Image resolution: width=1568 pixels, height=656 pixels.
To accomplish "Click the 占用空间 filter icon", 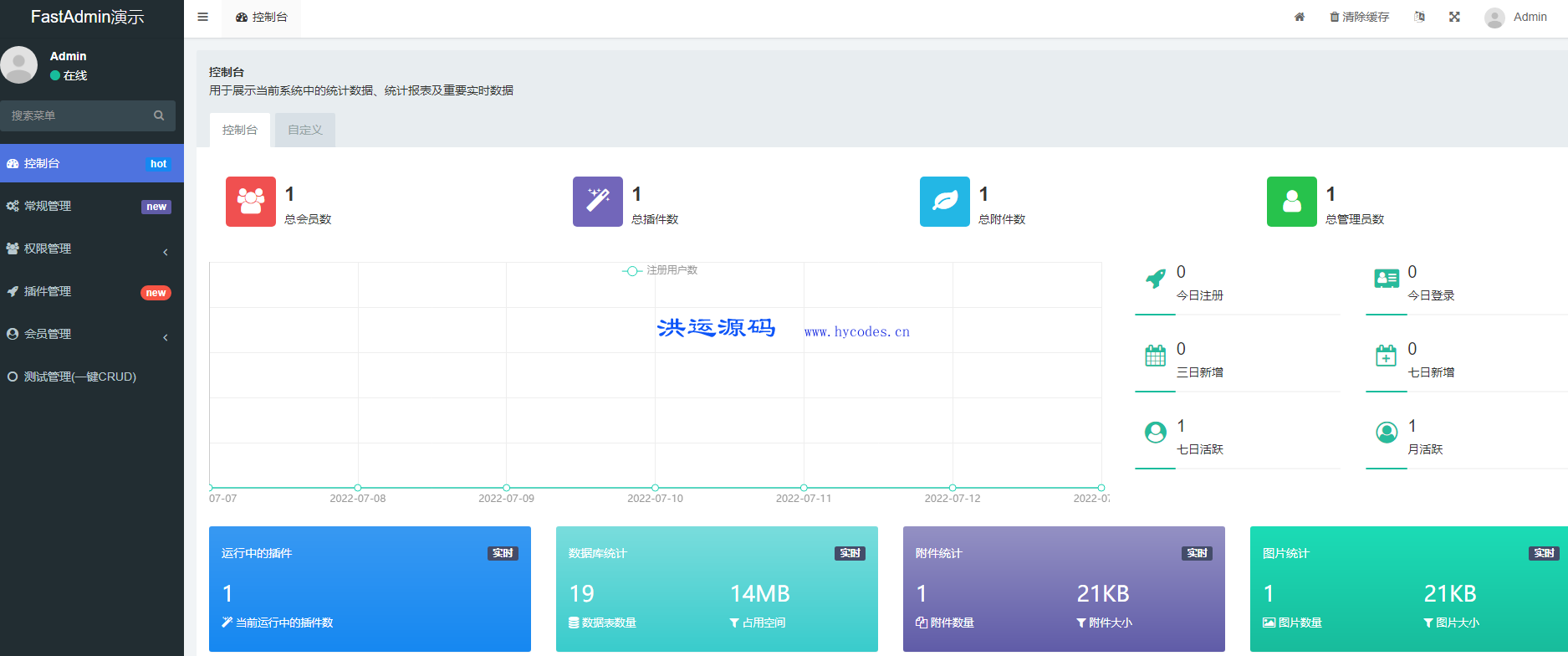I will coord(734,623).
